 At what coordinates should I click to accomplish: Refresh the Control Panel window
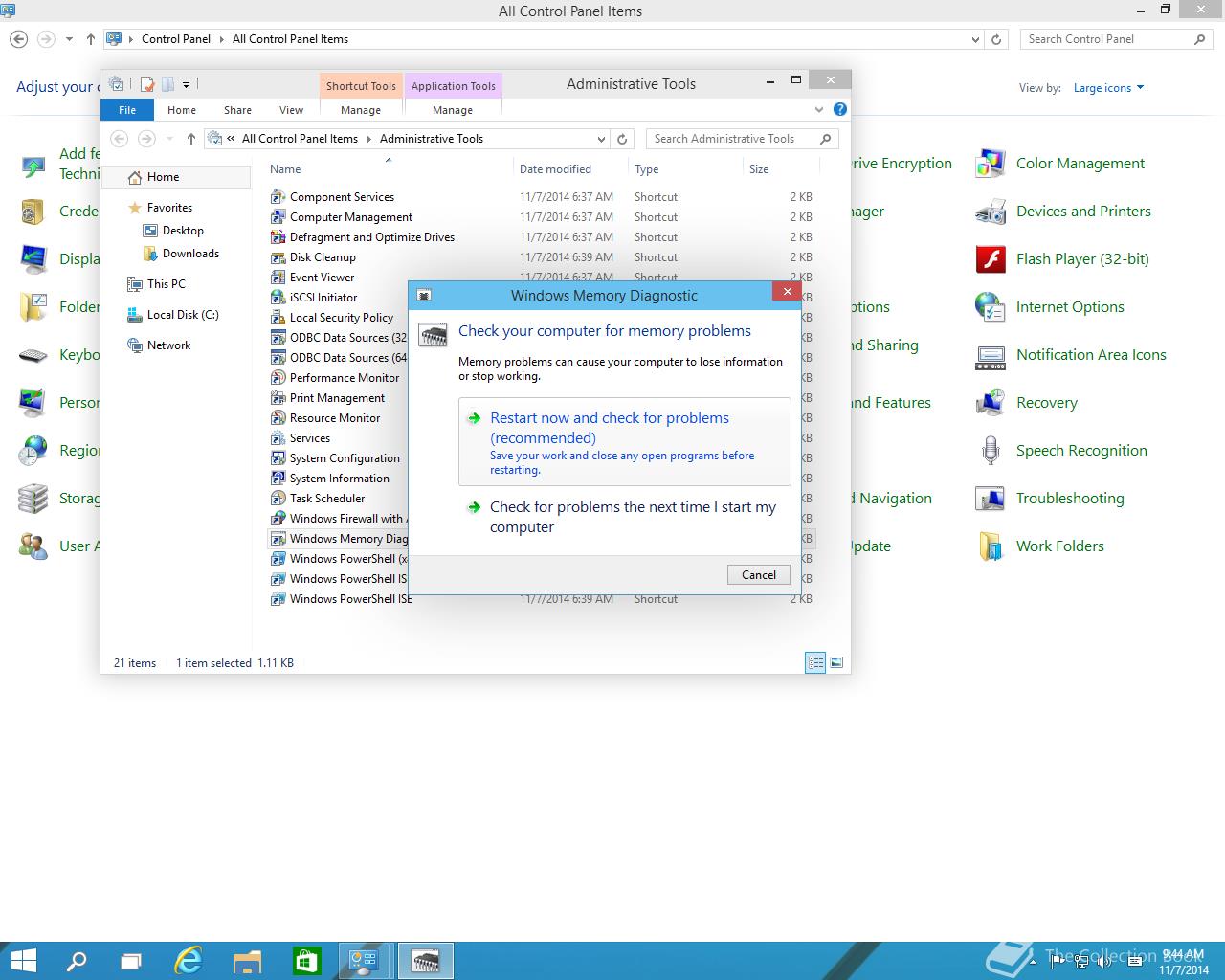[996, 39]
